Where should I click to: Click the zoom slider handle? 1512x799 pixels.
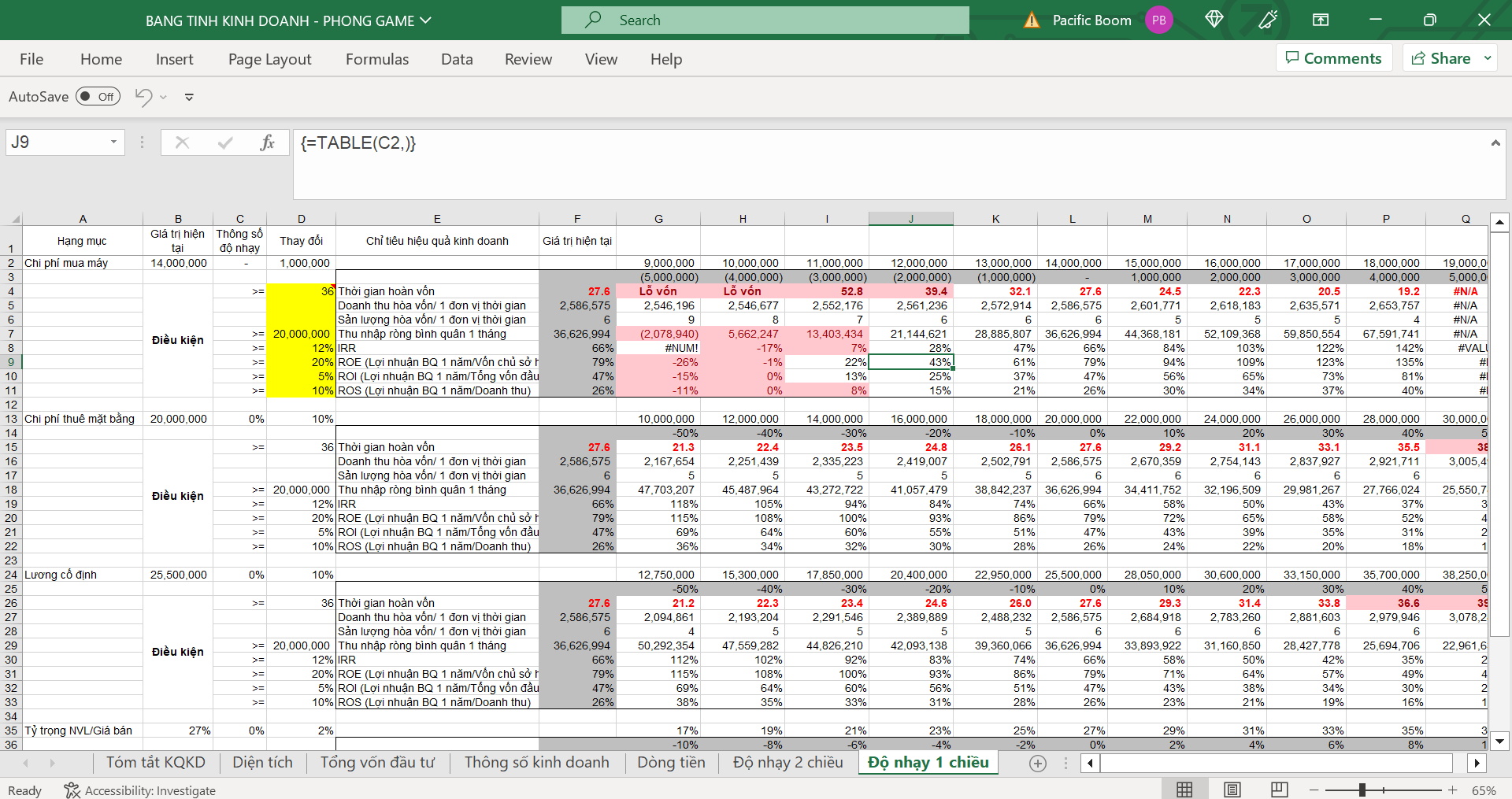click(1362, 790)
